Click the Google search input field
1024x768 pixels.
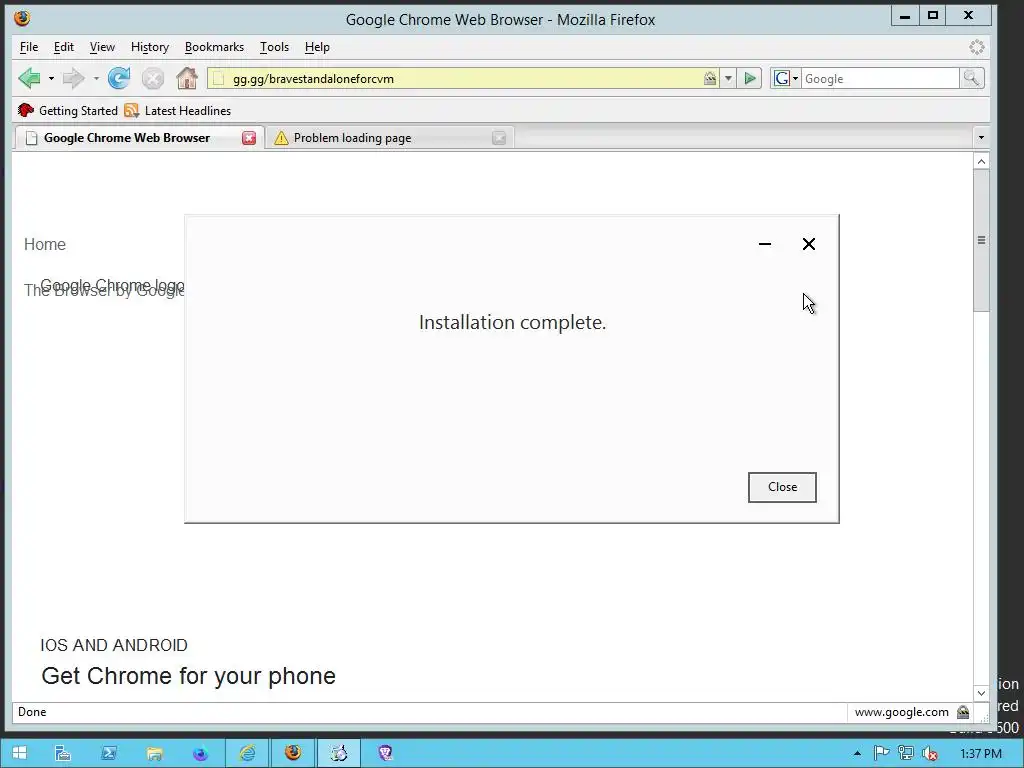point(880,78)
